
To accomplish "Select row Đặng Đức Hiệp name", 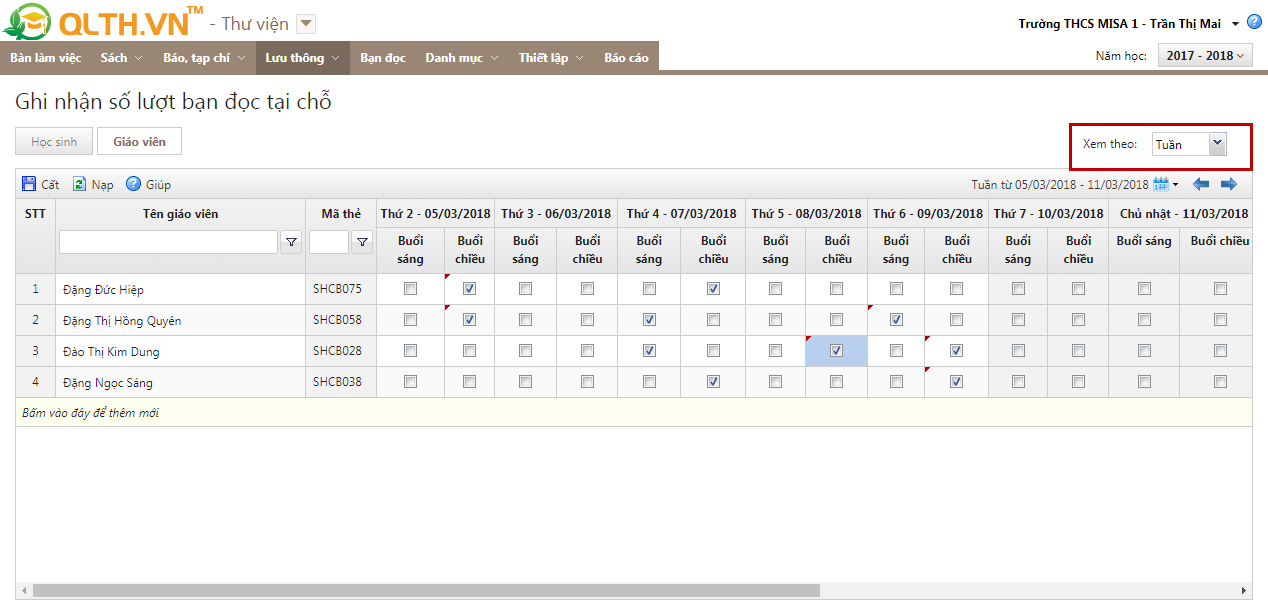I will (x=103, y=290).
